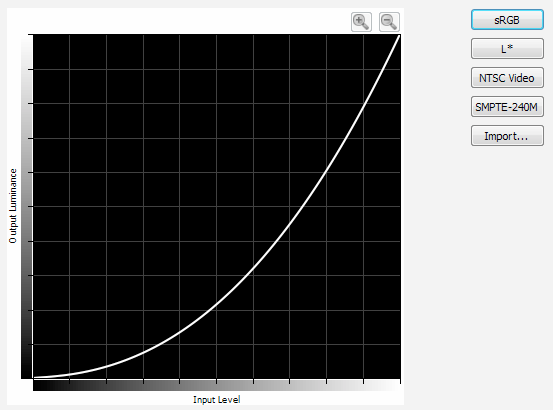
Task: Click the curve's top-right end point
Action: pyautogui.click(x=400, y=36)
